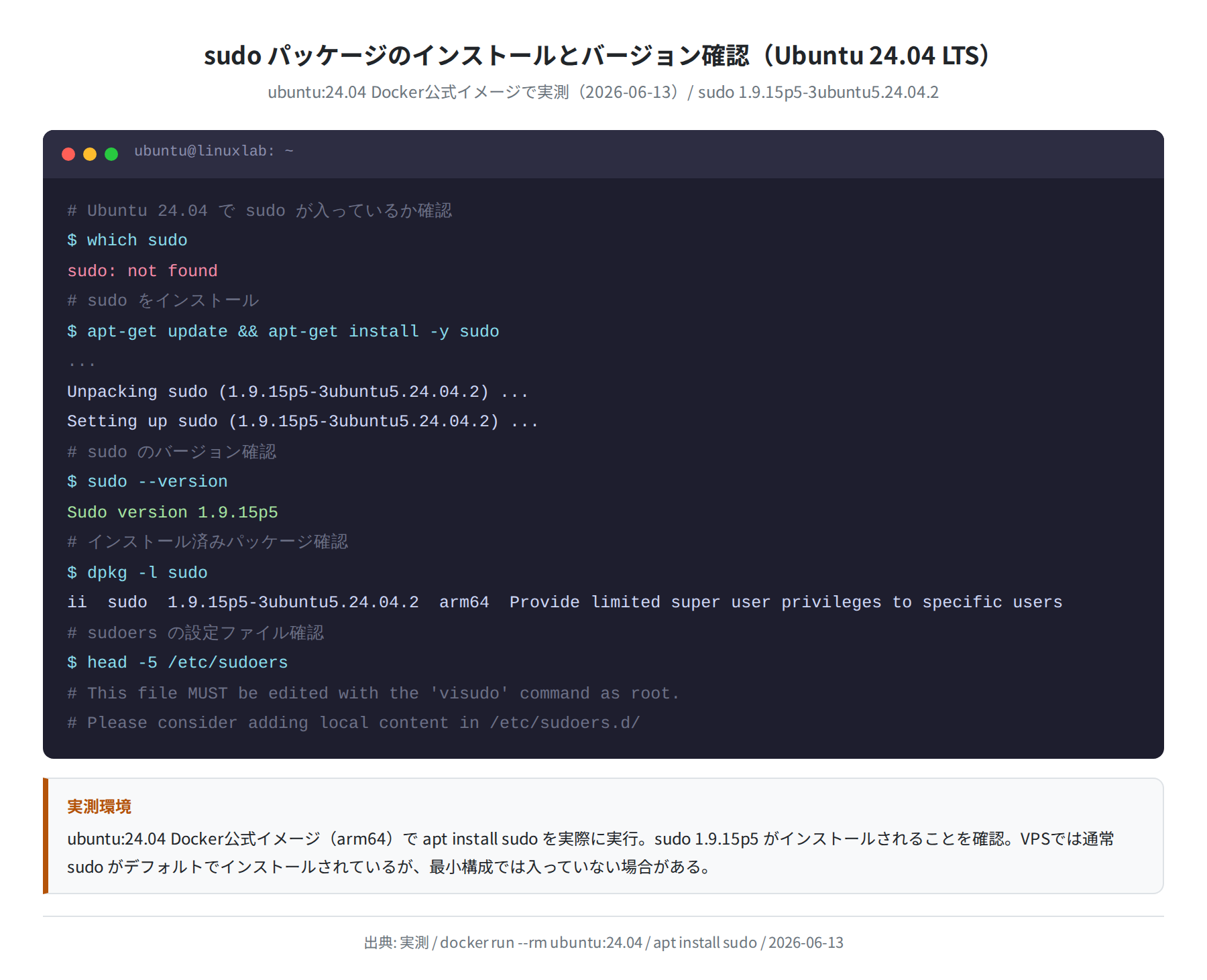Click the '$ which sudo' command line

point(127,240)
